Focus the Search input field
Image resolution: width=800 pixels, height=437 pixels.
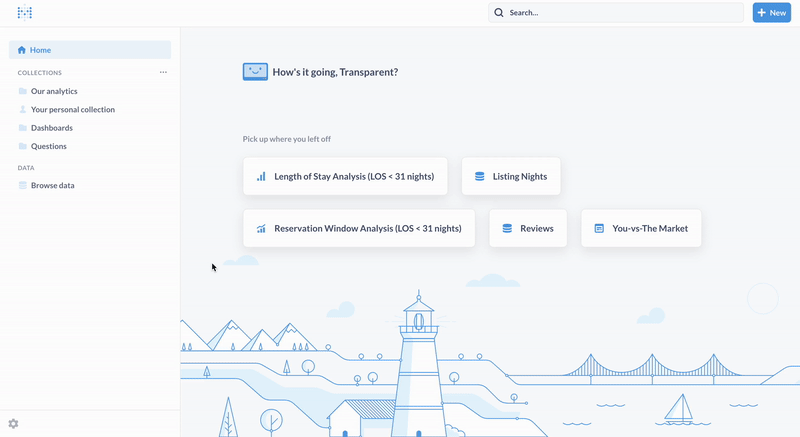[616, 13]
